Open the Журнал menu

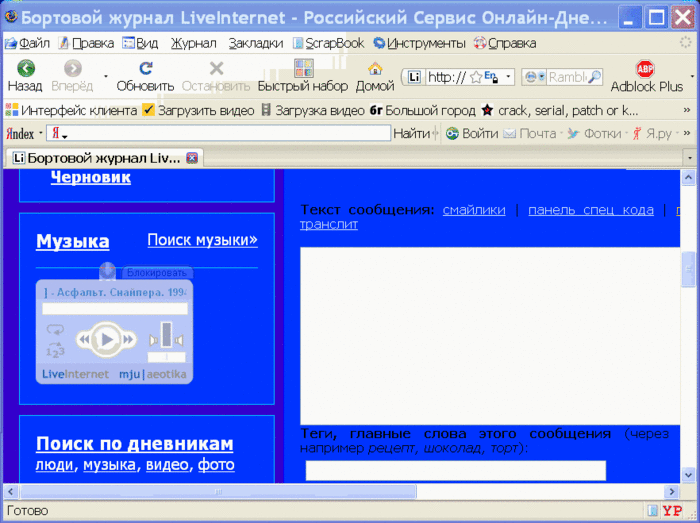click(193, 43)
